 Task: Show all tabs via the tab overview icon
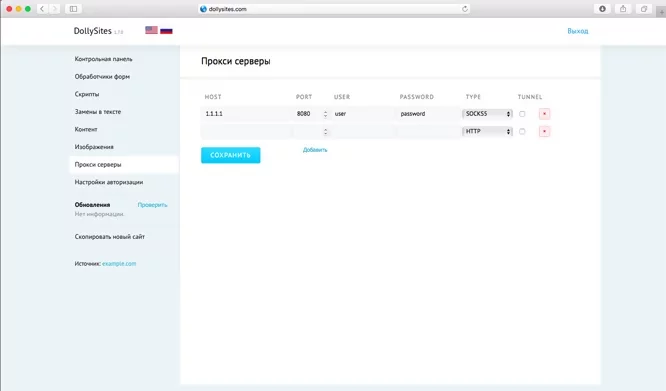pyautogui.click(x=644, y=8)
